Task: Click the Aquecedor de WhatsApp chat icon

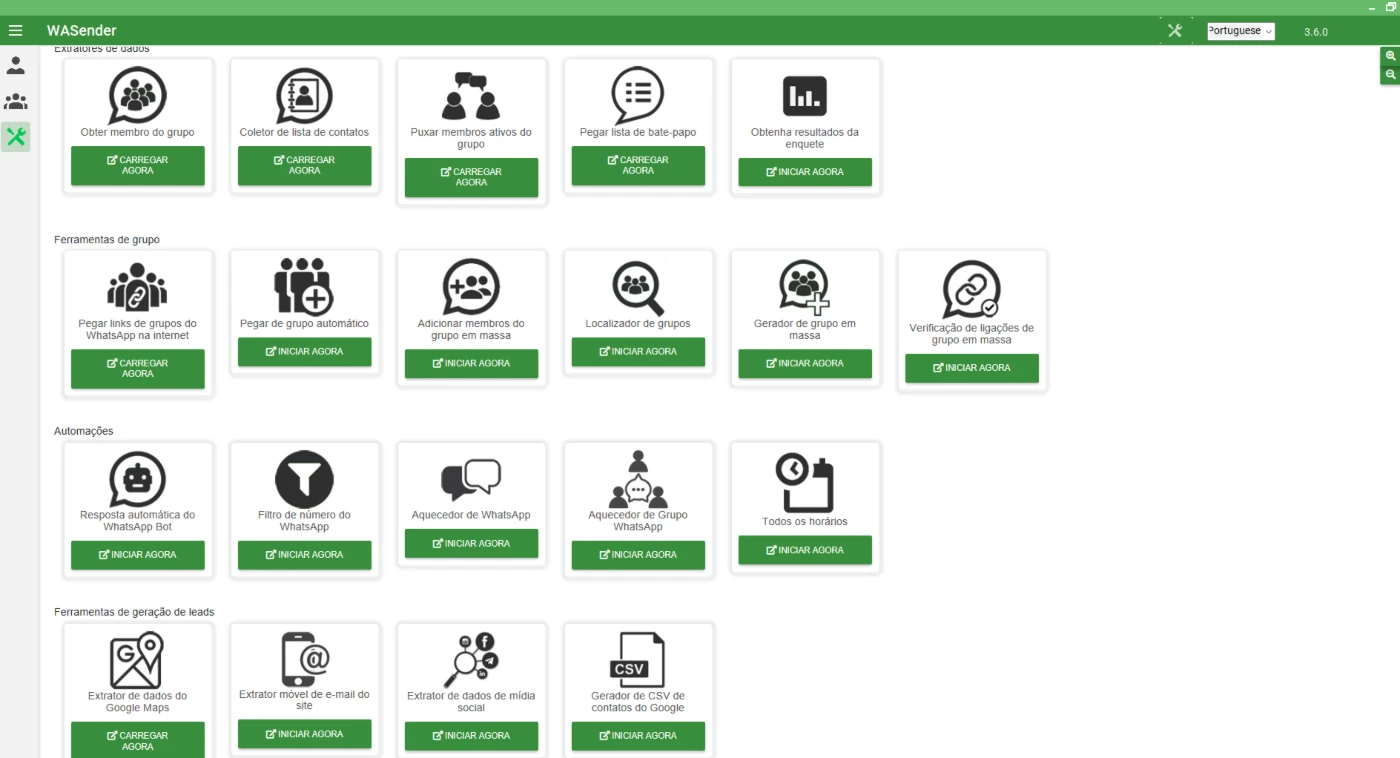Action: 471,480
